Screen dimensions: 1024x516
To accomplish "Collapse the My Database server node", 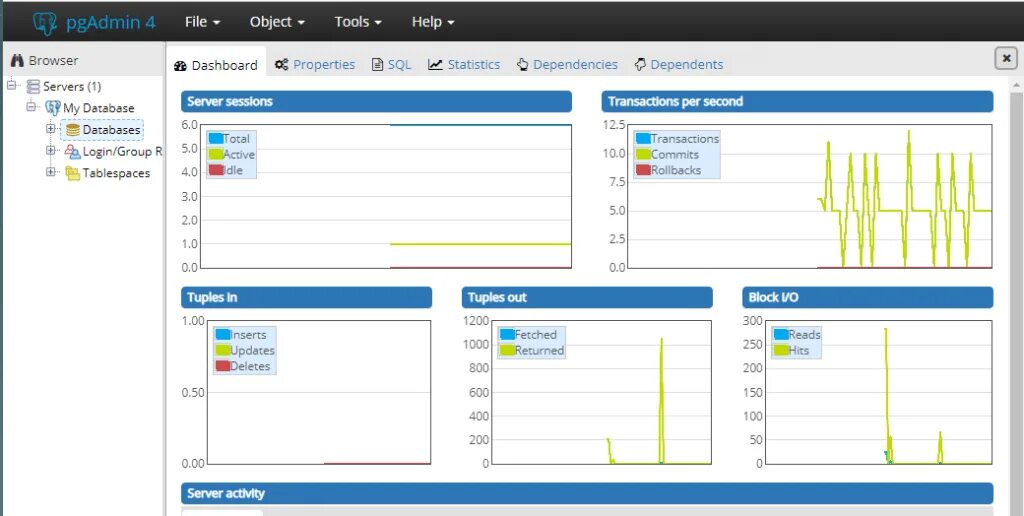I will pyautogui.click(x=31, y=107).
